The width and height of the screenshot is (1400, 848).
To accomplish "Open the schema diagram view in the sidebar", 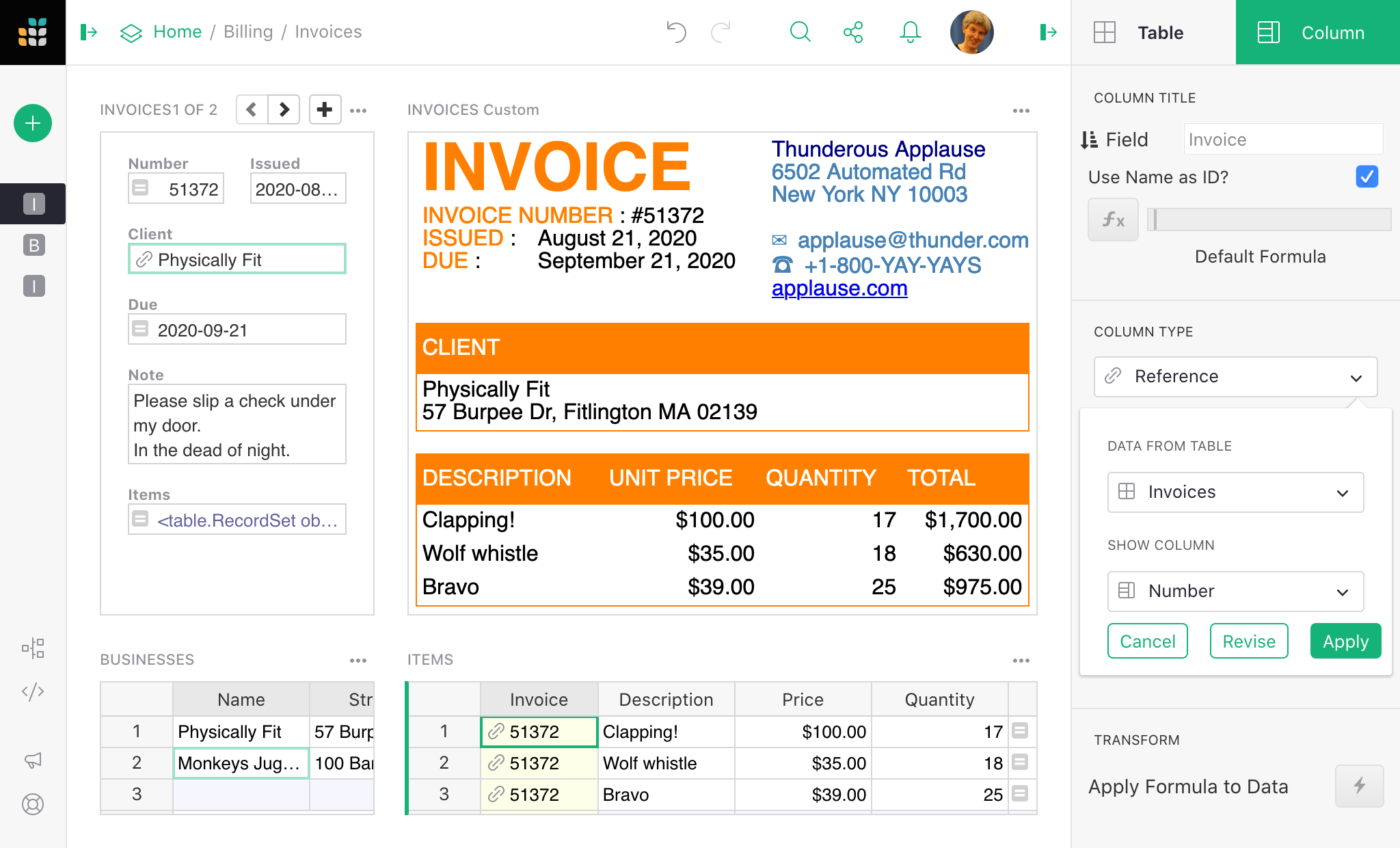I will point(32,648).
